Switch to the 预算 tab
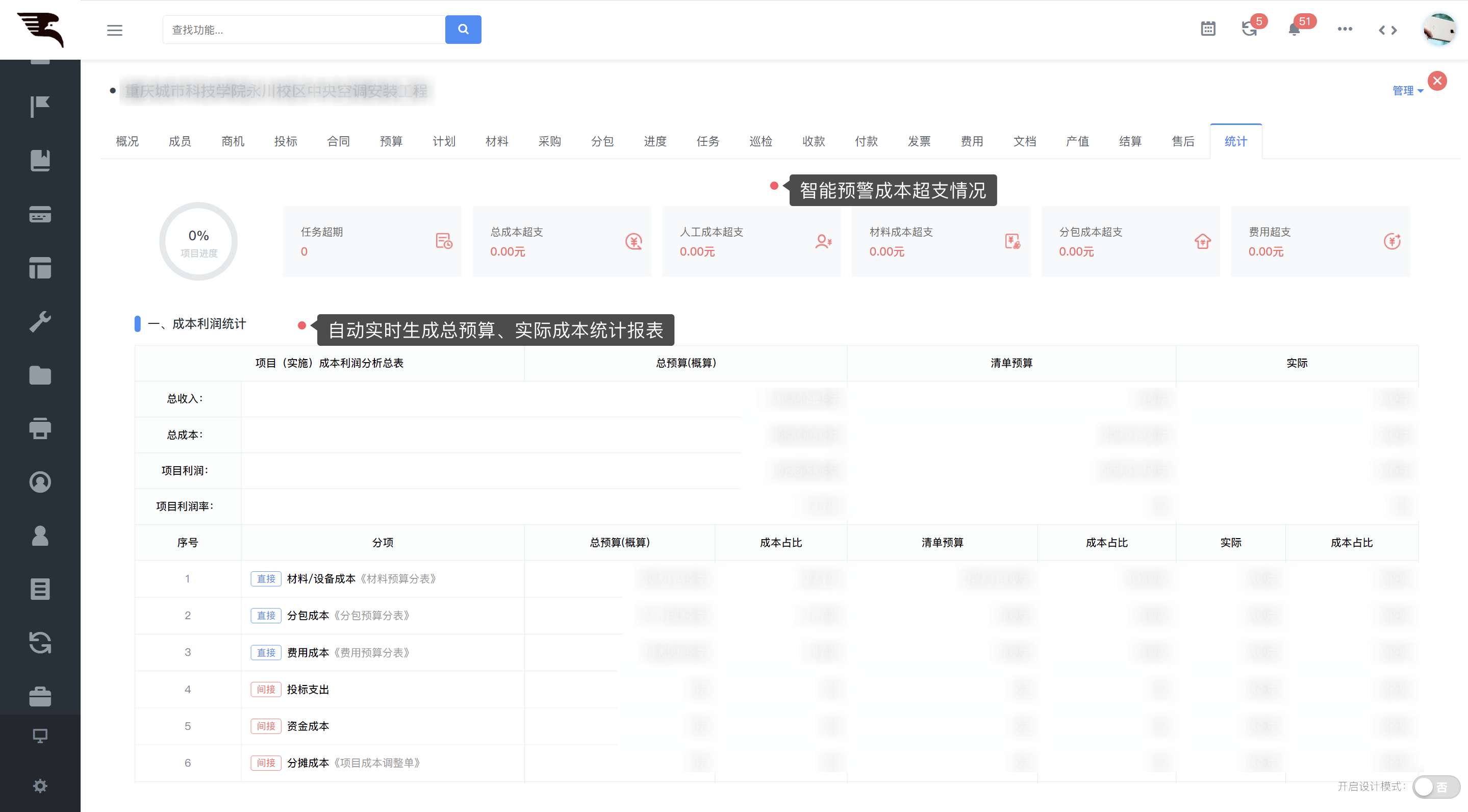Screen dimensions: 1468x812 (x=391, y=141)
